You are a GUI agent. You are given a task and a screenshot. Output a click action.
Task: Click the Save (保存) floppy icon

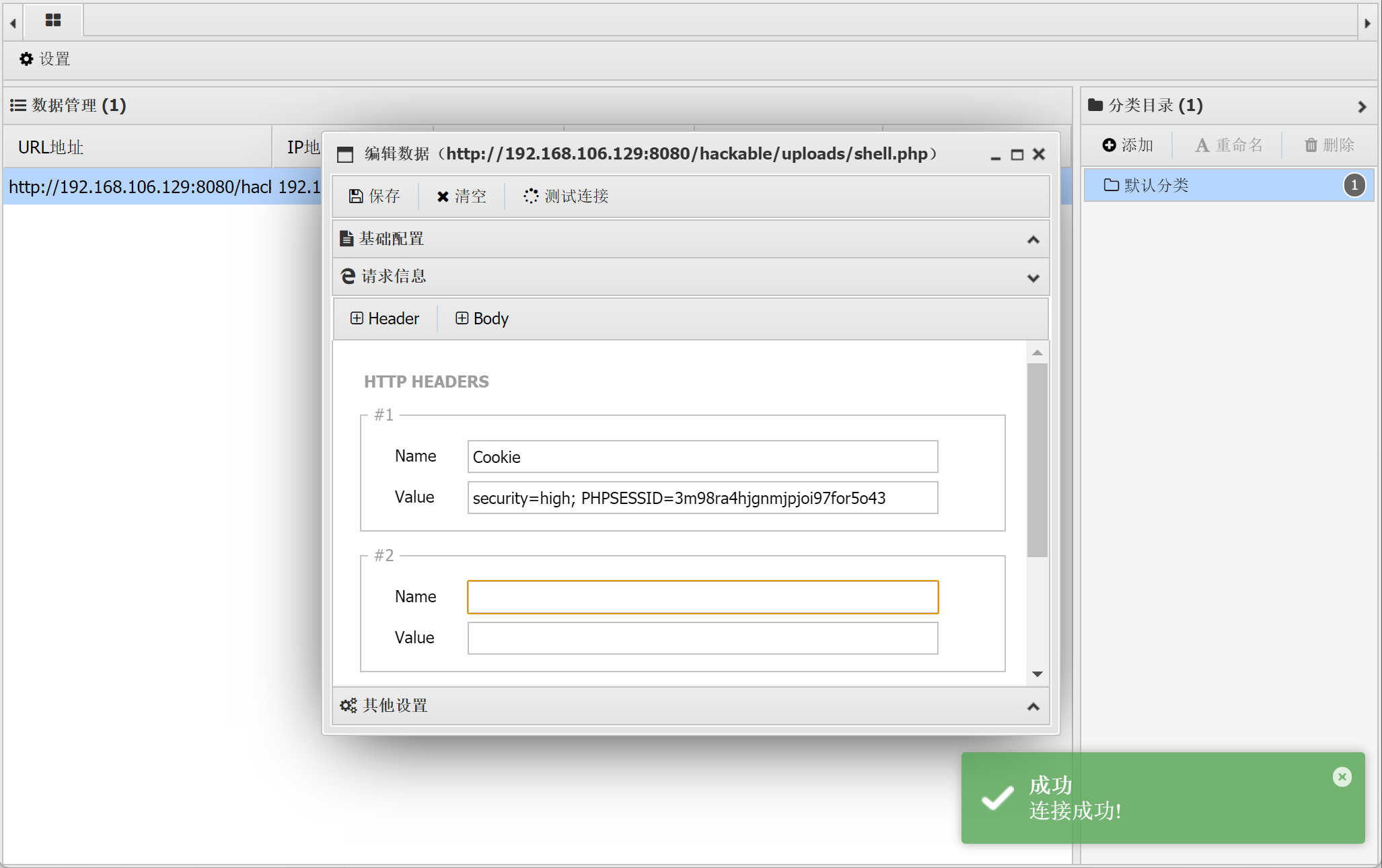pyautogui.click(x=356, y=196)
